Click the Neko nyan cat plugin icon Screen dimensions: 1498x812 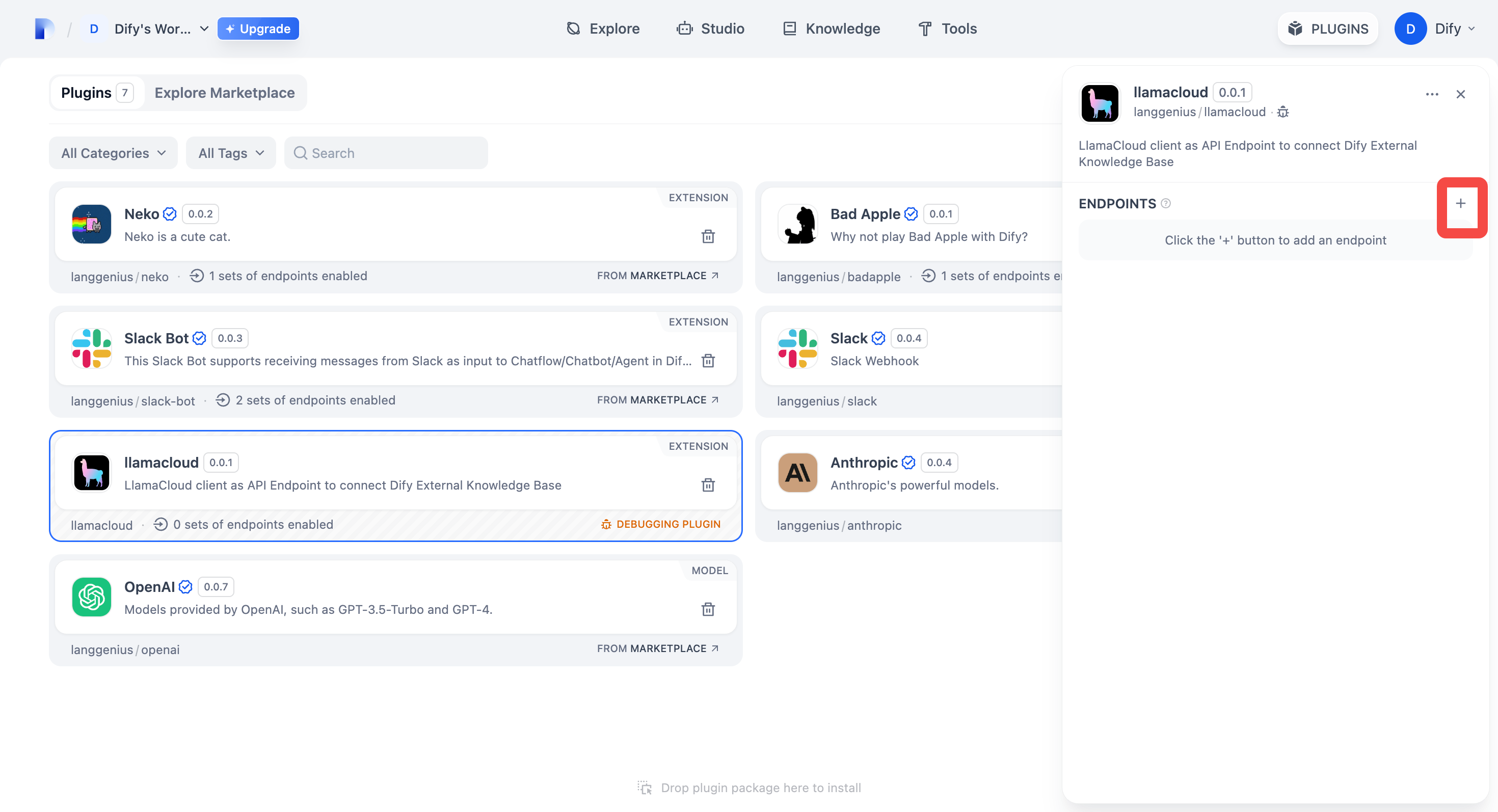point(91,224)
